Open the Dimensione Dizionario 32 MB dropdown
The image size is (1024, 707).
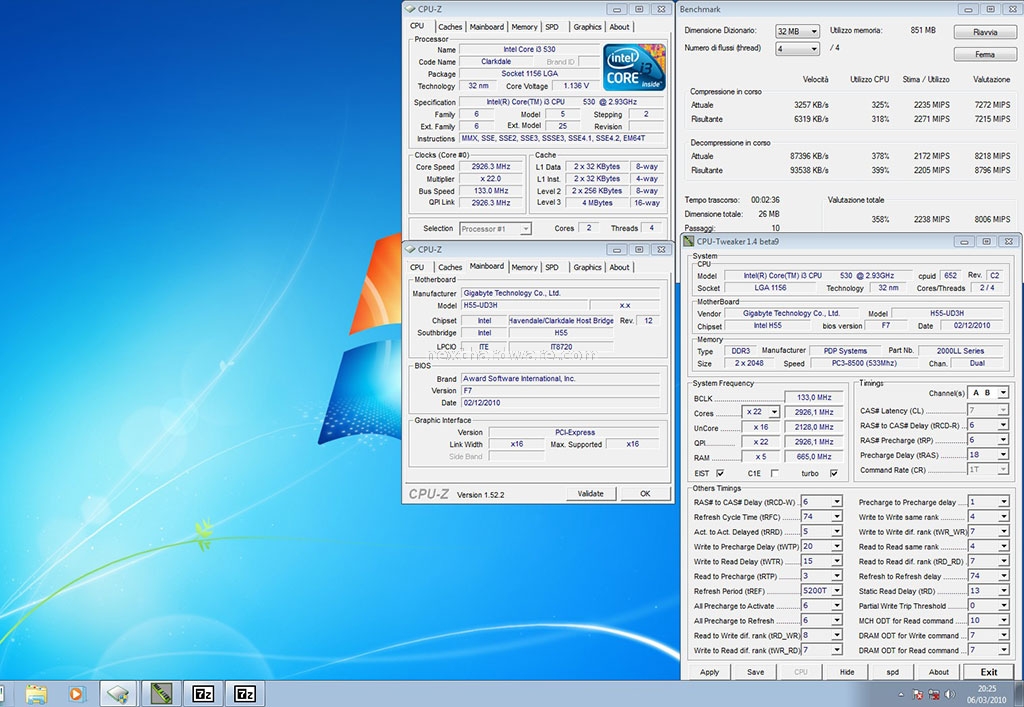click(797, 31)
